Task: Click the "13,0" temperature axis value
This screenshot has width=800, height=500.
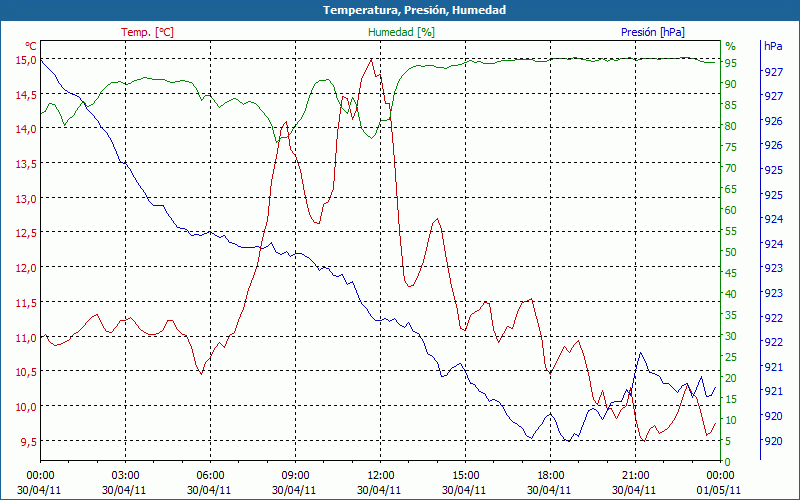Action: point(26,199)
